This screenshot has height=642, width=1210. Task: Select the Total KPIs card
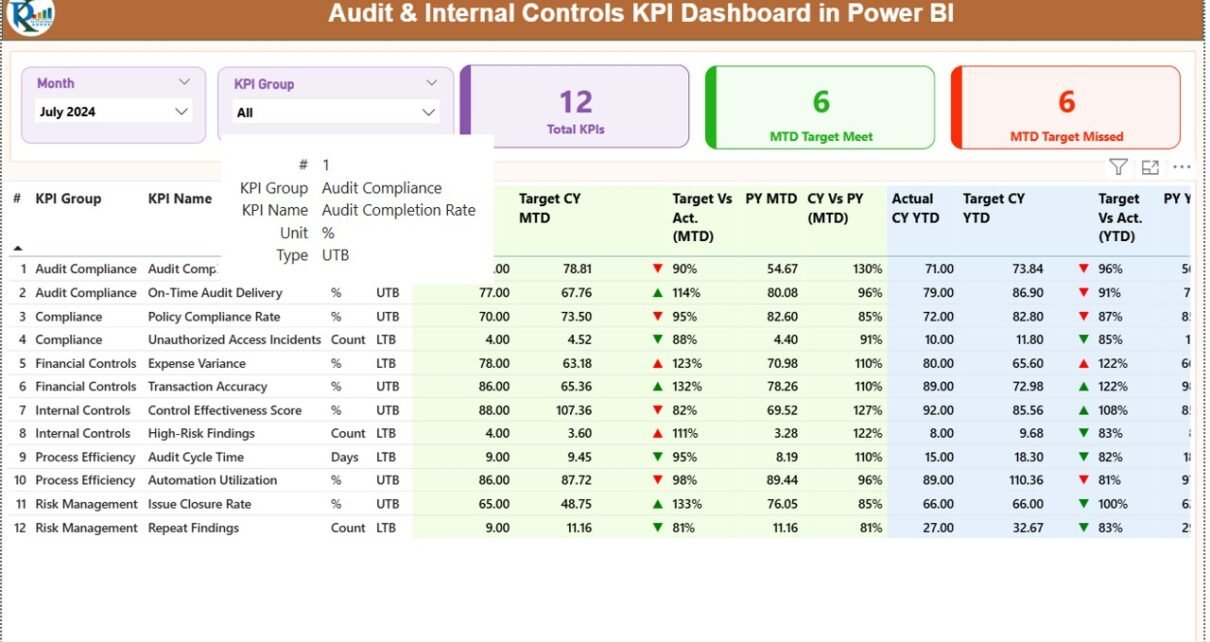[x=575, y=108]
